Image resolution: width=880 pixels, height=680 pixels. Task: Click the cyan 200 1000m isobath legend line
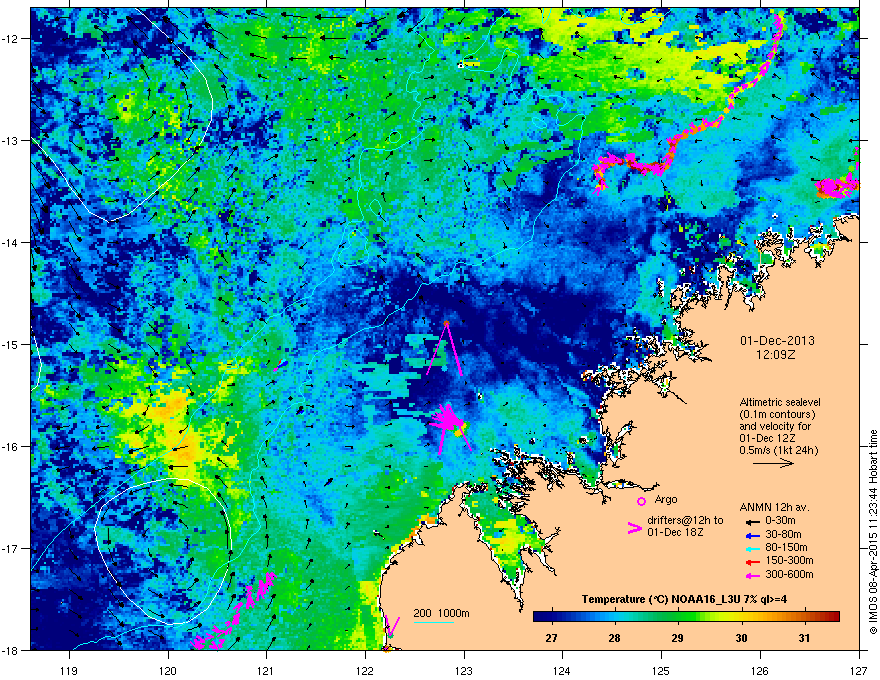[x=433, y=622]
